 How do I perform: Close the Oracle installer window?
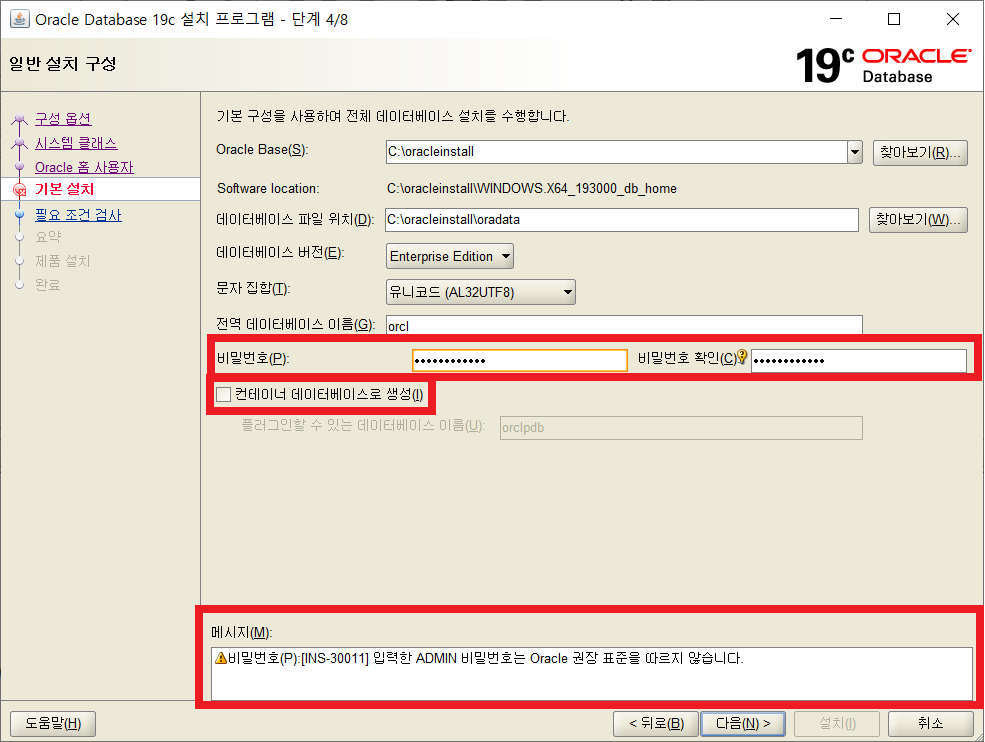coord(952,19)
